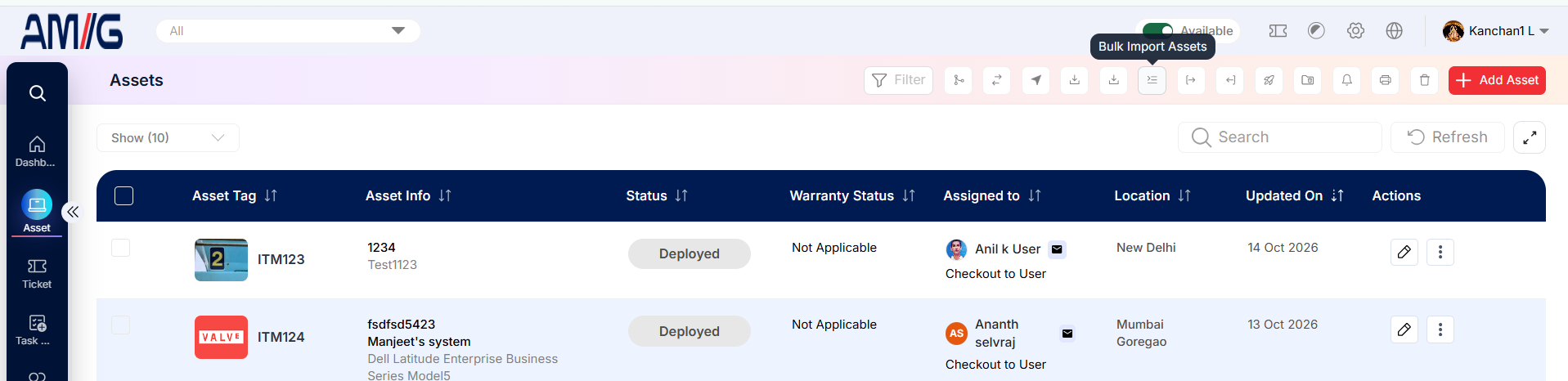Click '14 Oct 2026' updated date
This screenshot has width=1568, height=381.
click(1283, 248)
